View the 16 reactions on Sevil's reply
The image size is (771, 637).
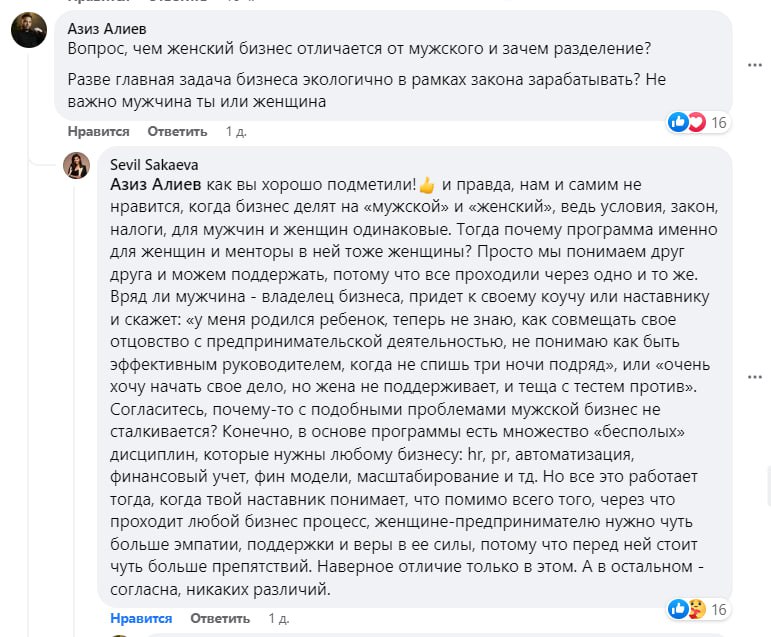click(718, 609)
